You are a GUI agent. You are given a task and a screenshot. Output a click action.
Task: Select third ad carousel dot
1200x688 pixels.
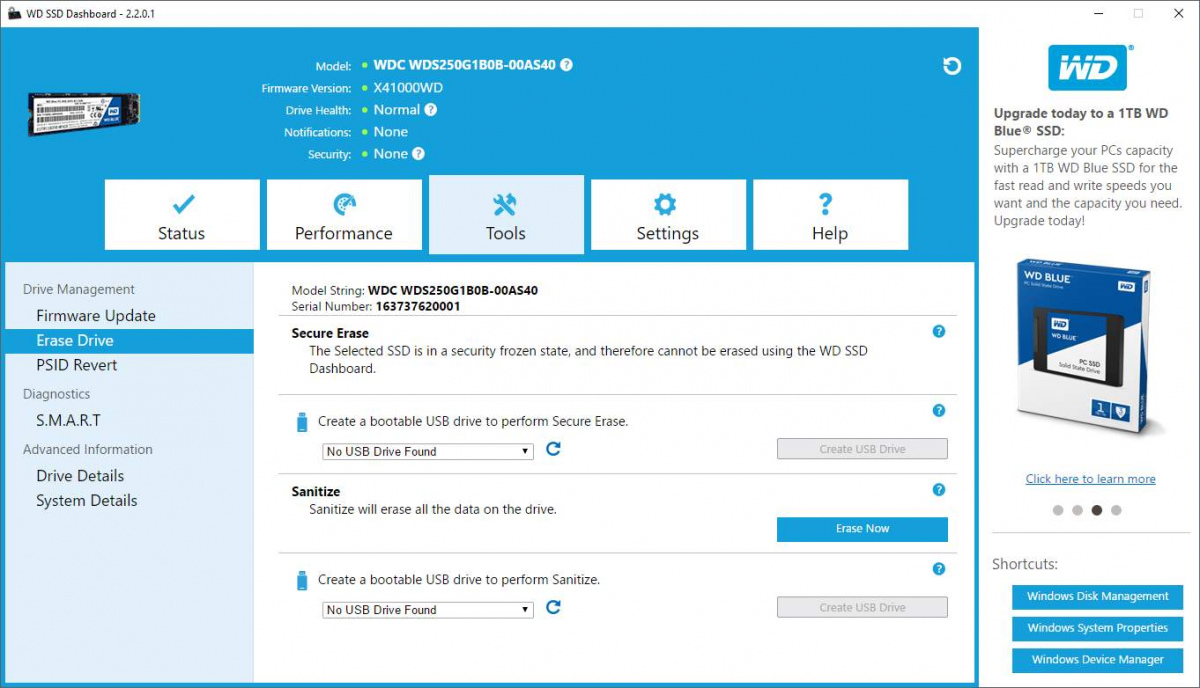point(1097,510)
